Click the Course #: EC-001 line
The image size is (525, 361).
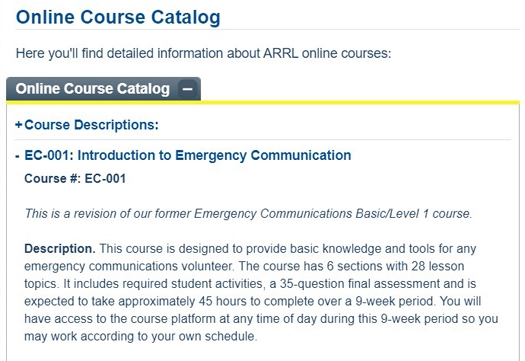tap(75, 178)
